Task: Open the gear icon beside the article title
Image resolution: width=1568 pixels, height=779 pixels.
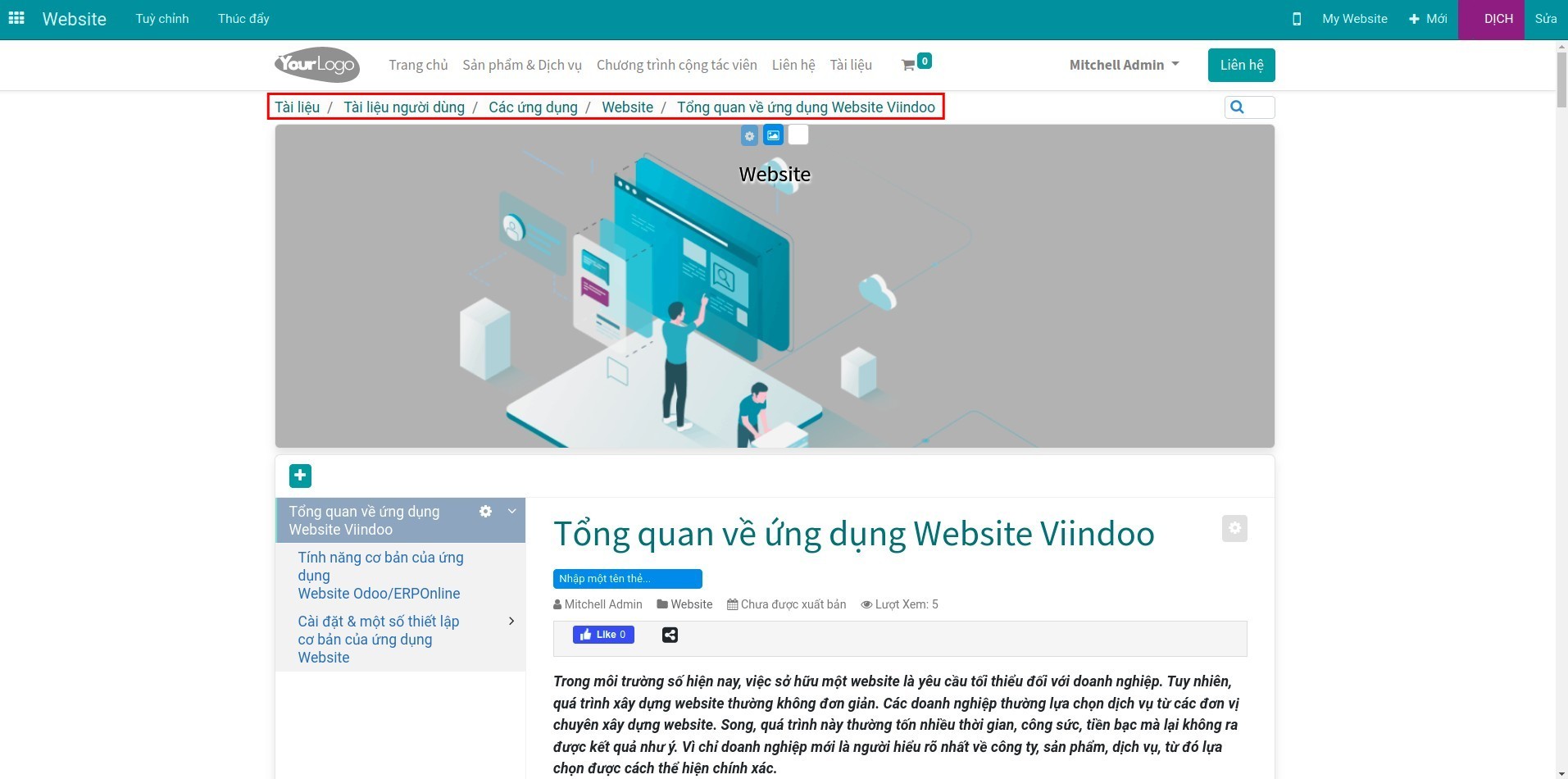Action: pos(1234,528)
